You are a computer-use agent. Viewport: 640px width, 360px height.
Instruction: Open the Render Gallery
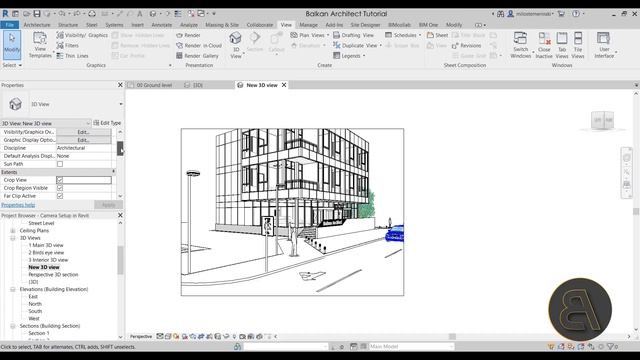point(198,56)
